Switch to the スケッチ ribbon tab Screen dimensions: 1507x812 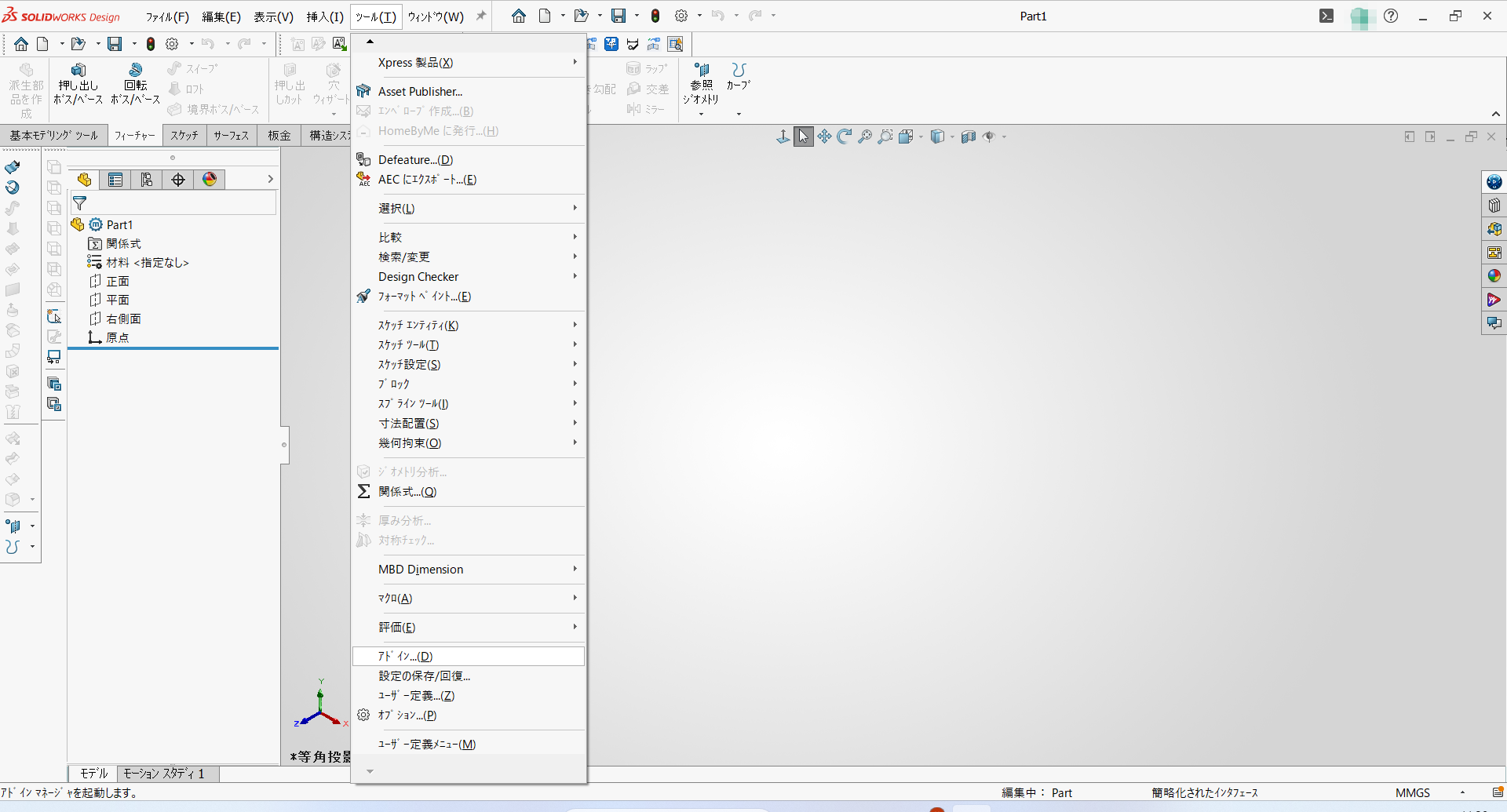184,136
